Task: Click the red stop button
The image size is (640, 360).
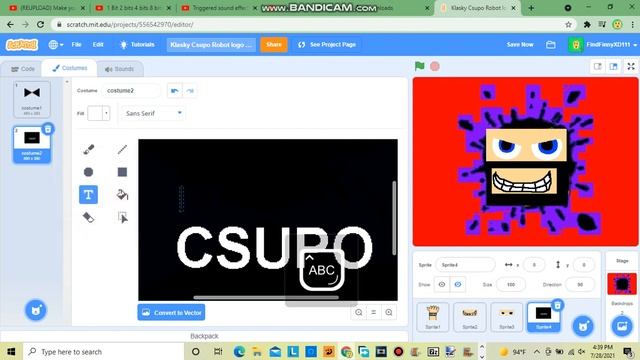Action: tap(435, 66)
